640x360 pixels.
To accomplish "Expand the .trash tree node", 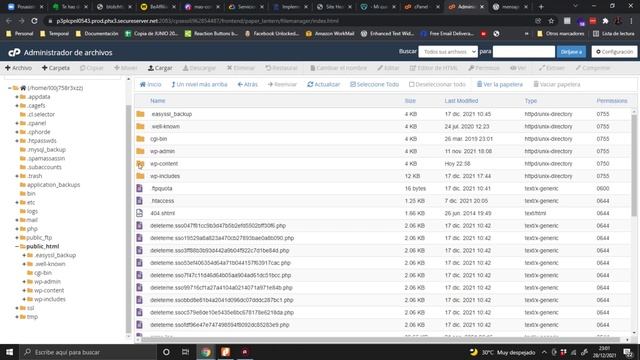I will click(x=17, y=176).
